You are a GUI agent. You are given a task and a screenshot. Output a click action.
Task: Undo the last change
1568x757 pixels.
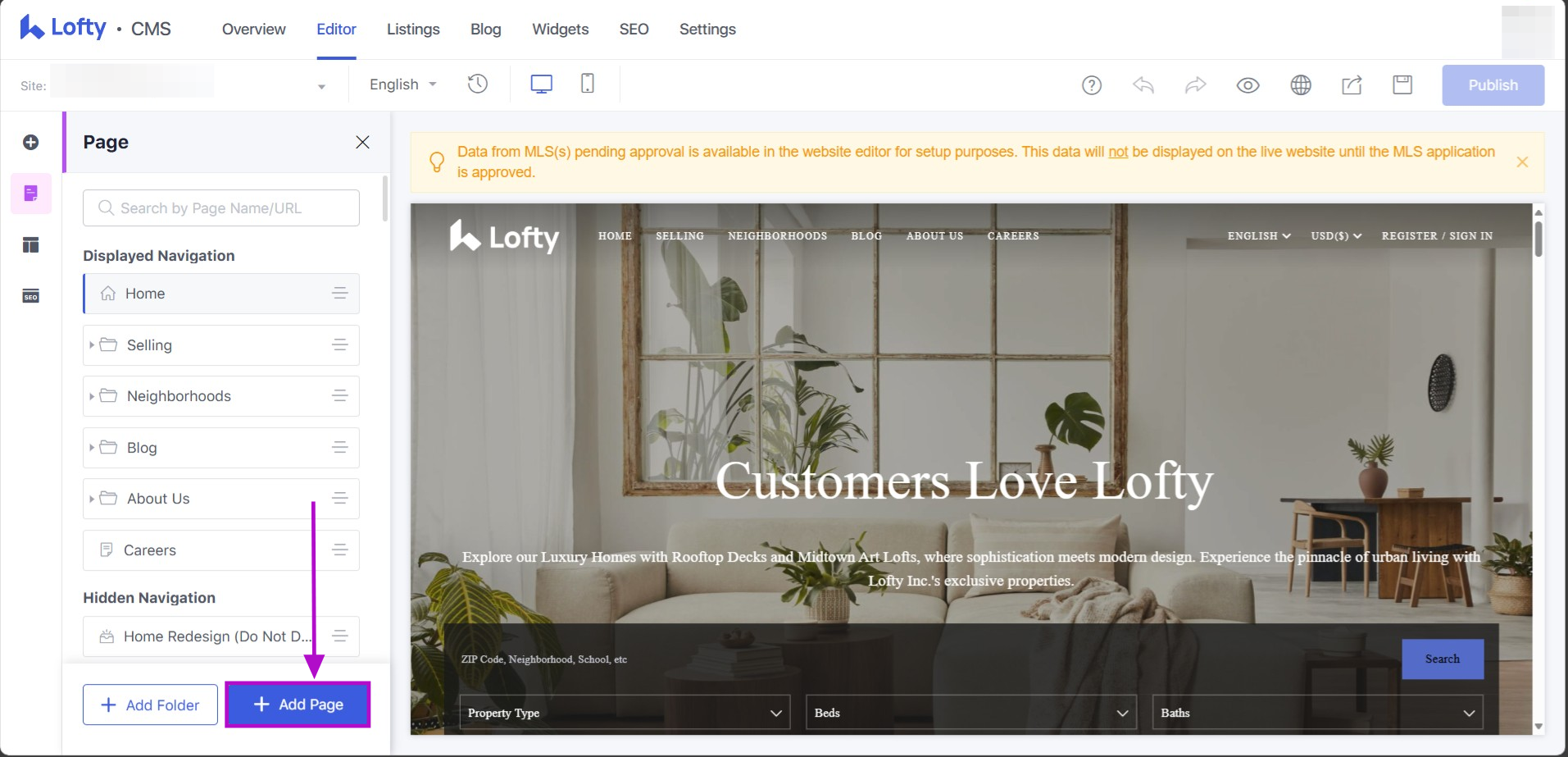click(1143, 85)
